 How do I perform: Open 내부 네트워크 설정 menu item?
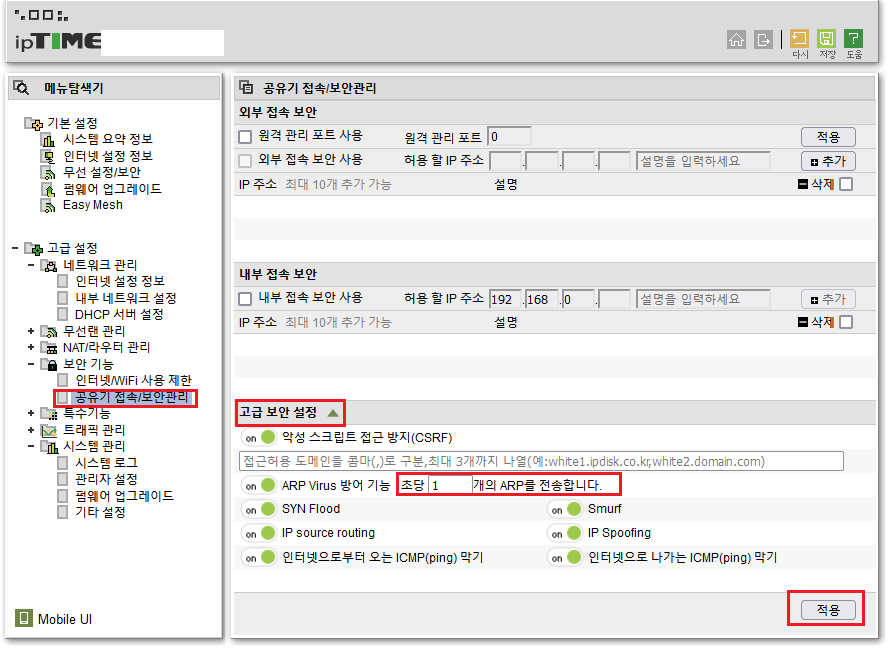126,298
